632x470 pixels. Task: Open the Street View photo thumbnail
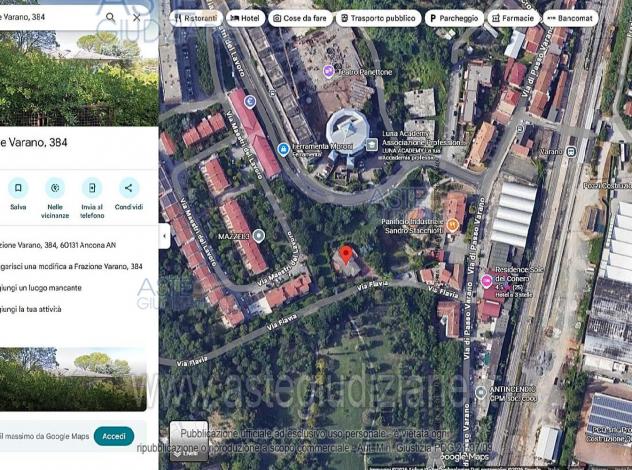(73, 379)
